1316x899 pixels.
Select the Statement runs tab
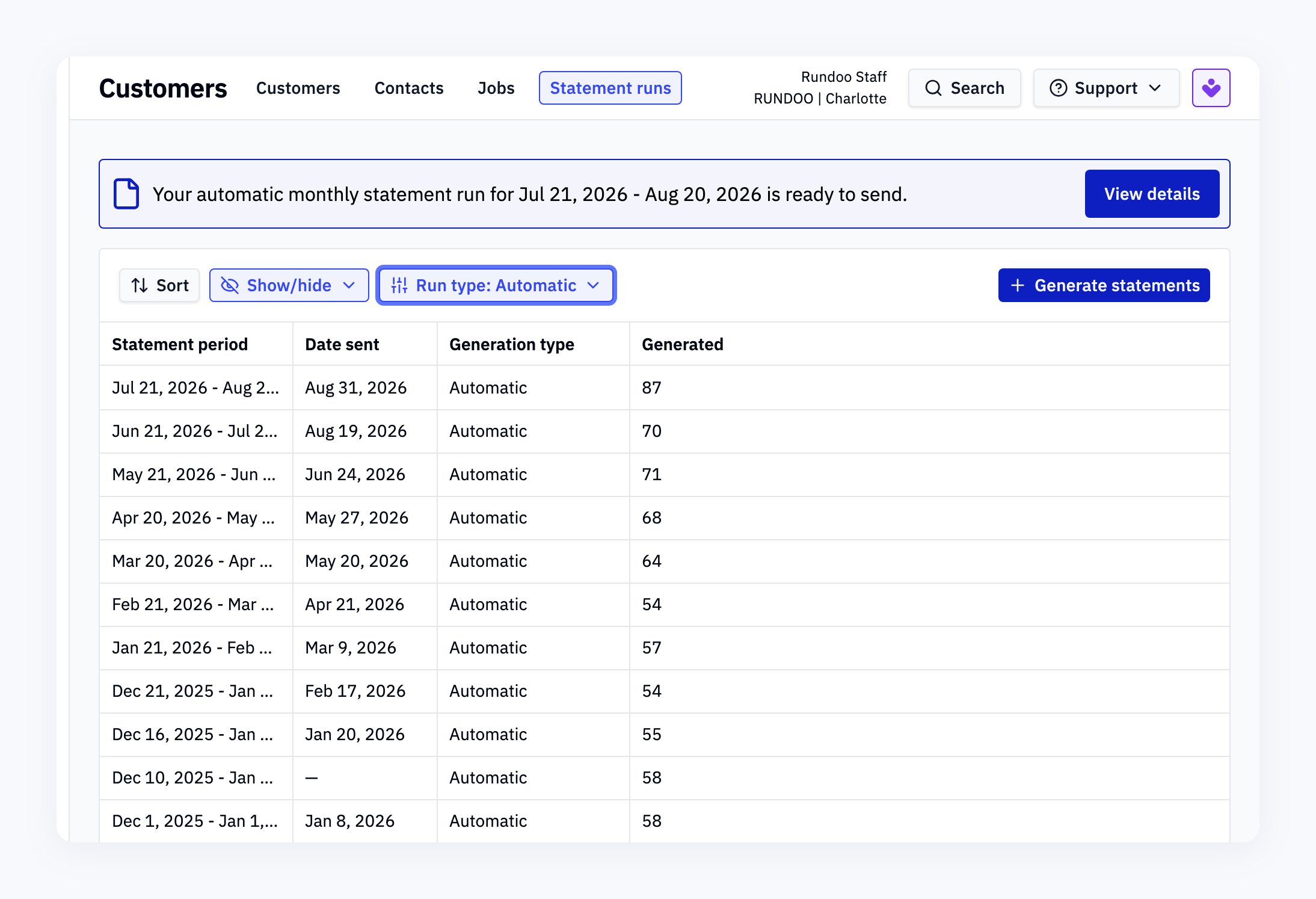click(610, 88)
